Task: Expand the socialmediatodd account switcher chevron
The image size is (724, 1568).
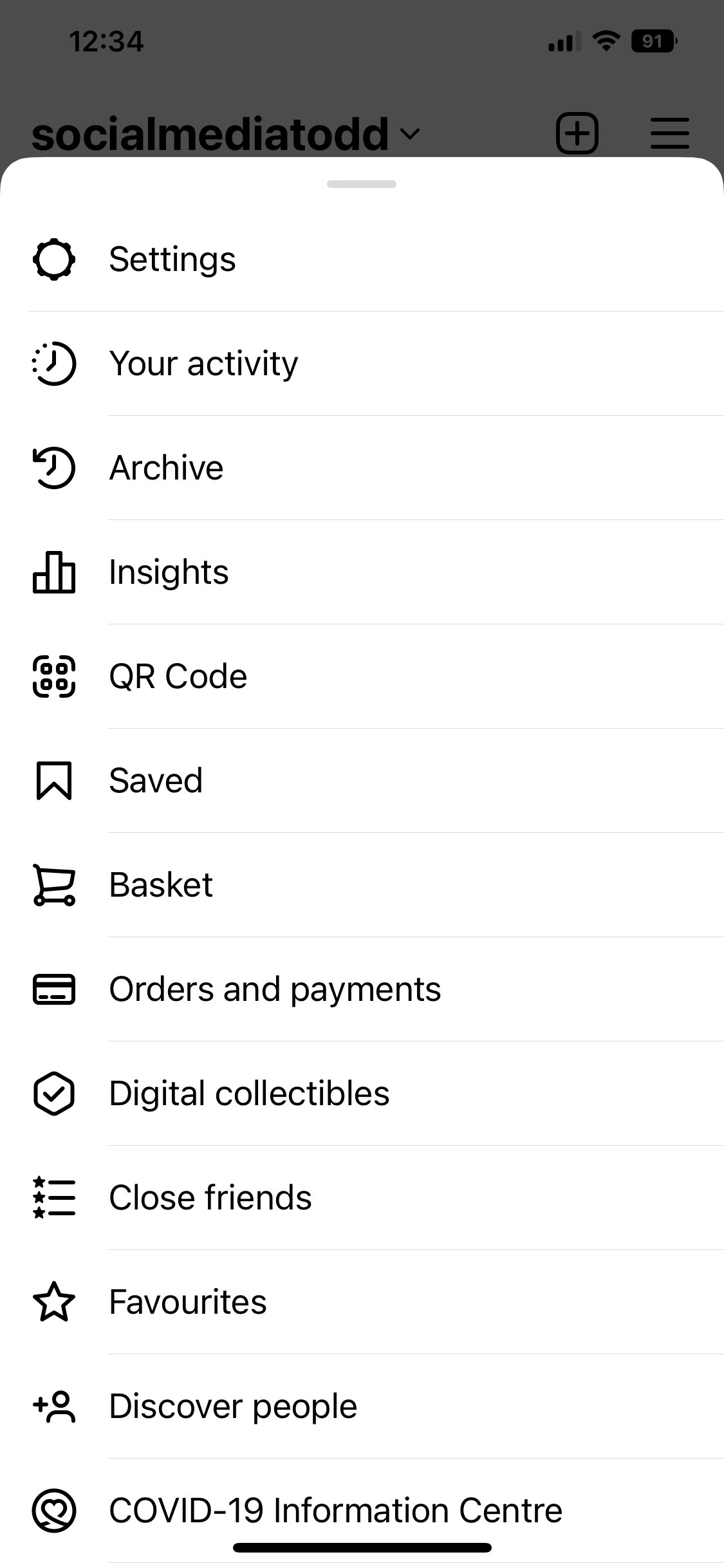Action: coord(410,134)
